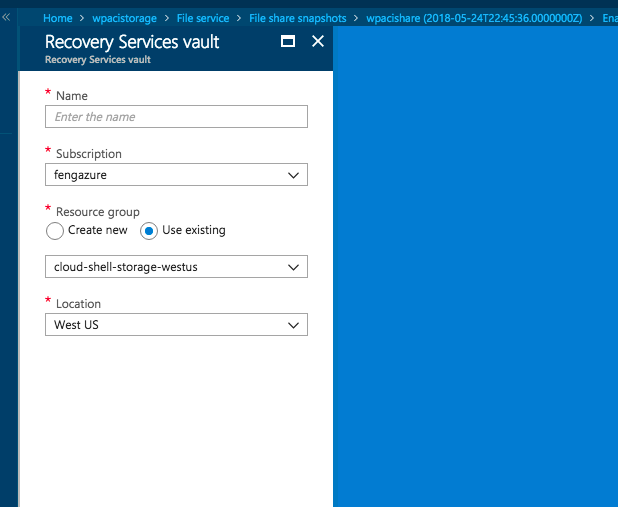Select the Create new radio button
Image resolution: width=618 pixels, height=507 pixels.
(55, 231)
